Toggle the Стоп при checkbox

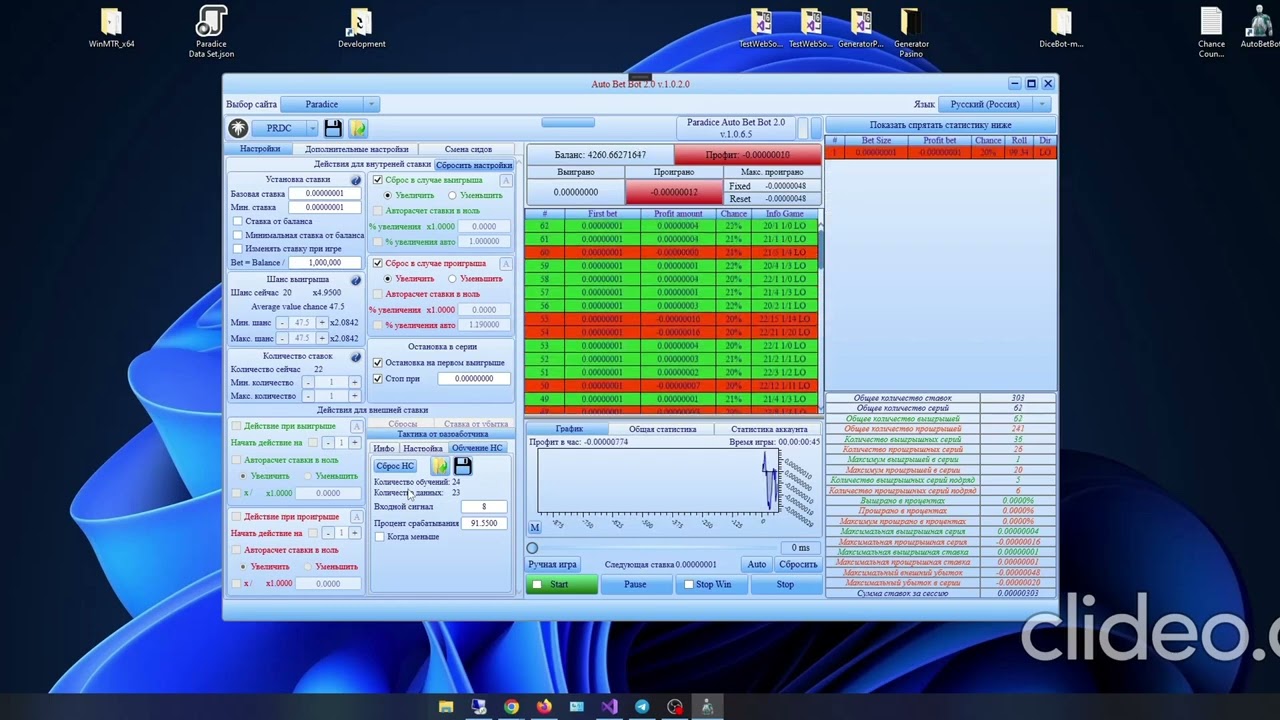pyautogui.click(x=377, y=378)
